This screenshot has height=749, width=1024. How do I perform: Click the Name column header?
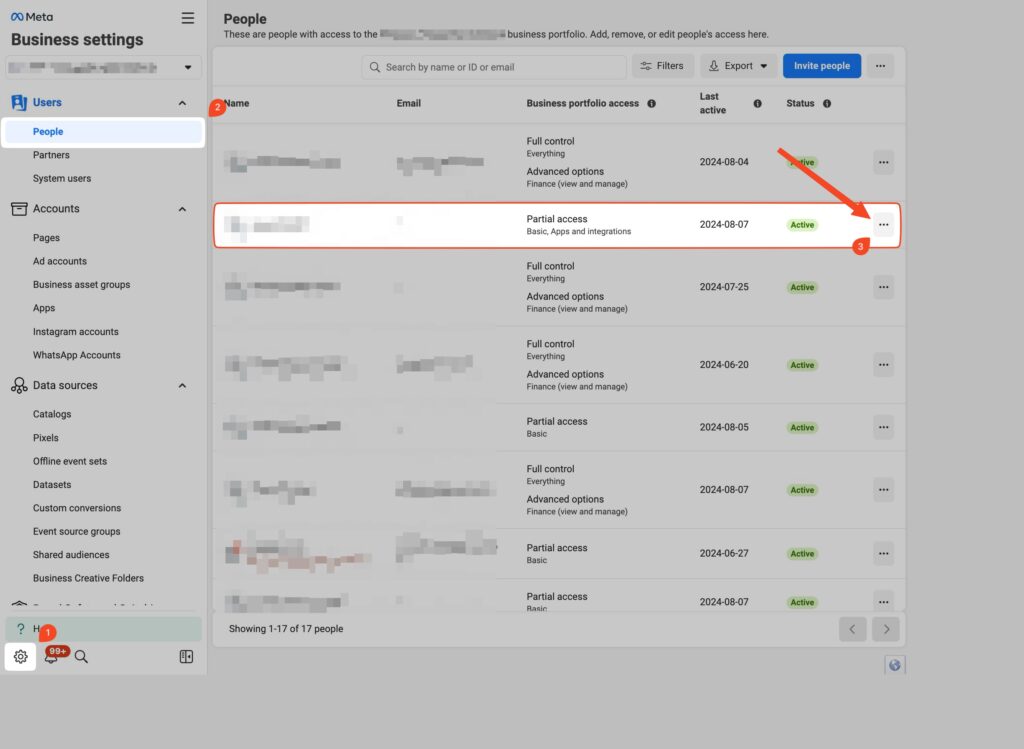pyautogui.click(x=236, y=103)
